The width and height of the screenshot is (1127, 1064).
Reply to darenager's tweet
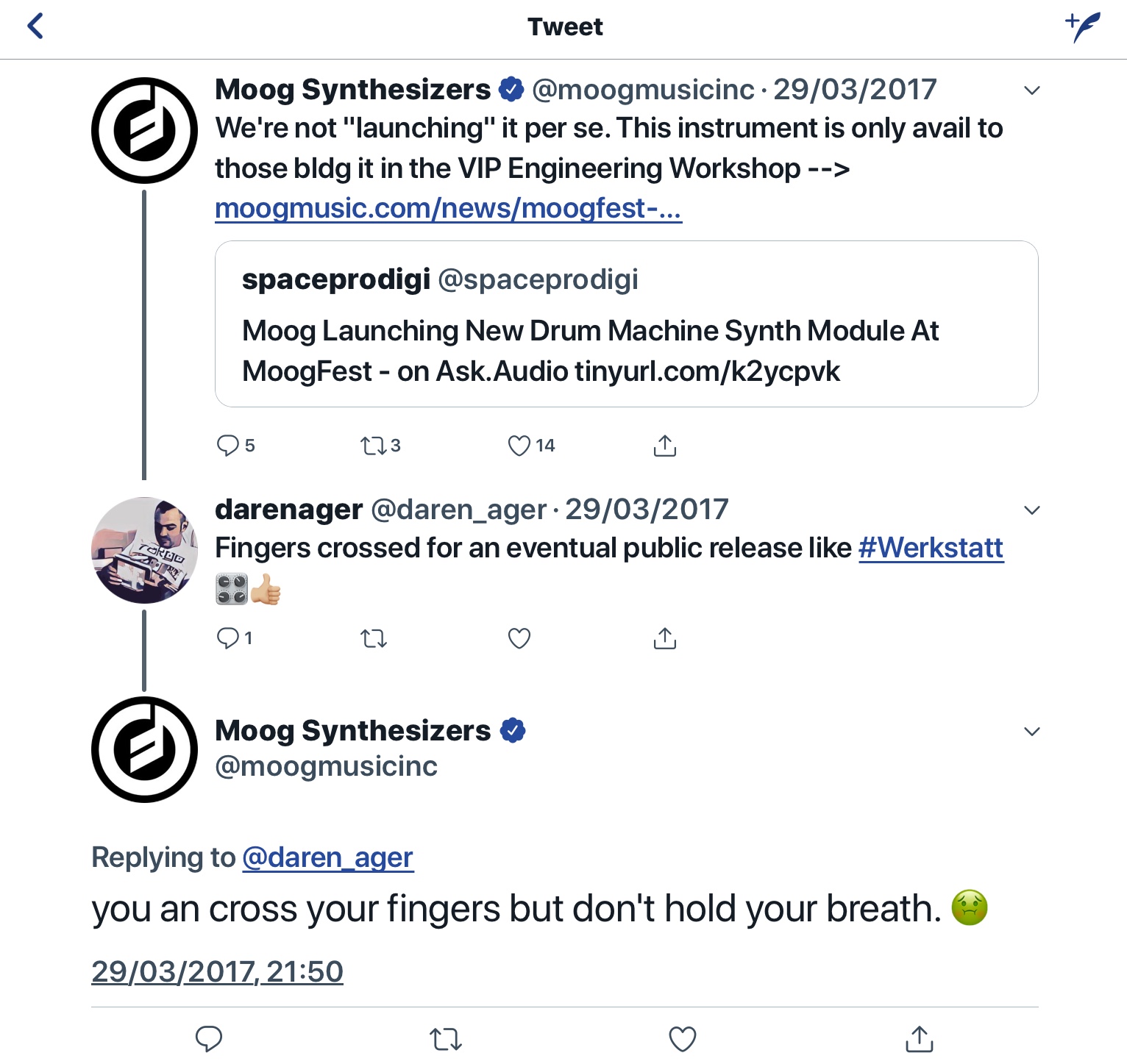click(x=227, y=638)
